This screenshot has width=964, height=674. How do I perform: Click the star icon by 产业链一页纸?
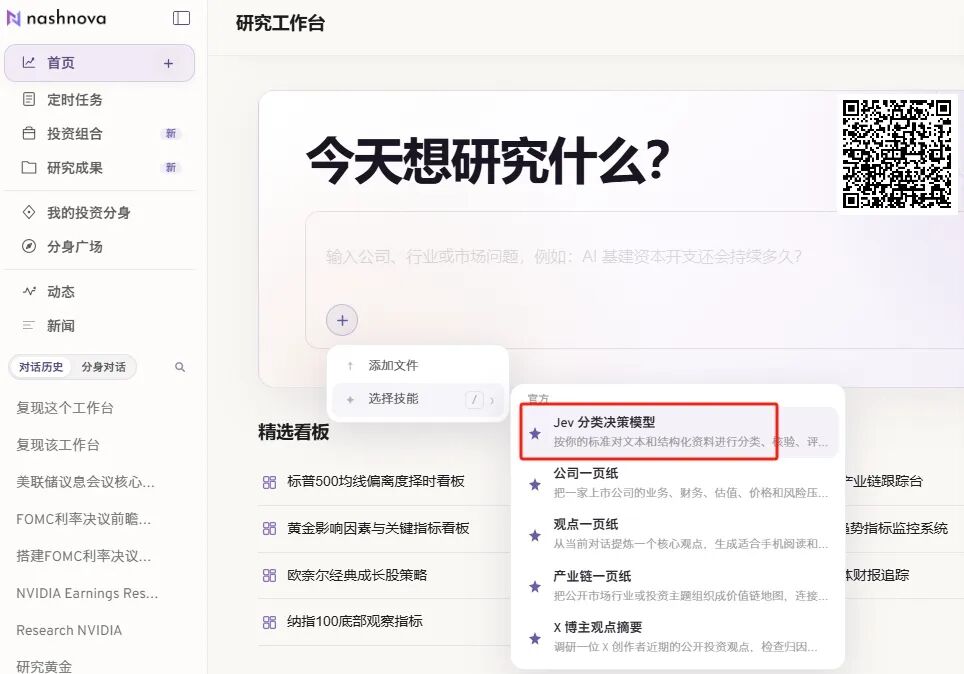[535, 587]
